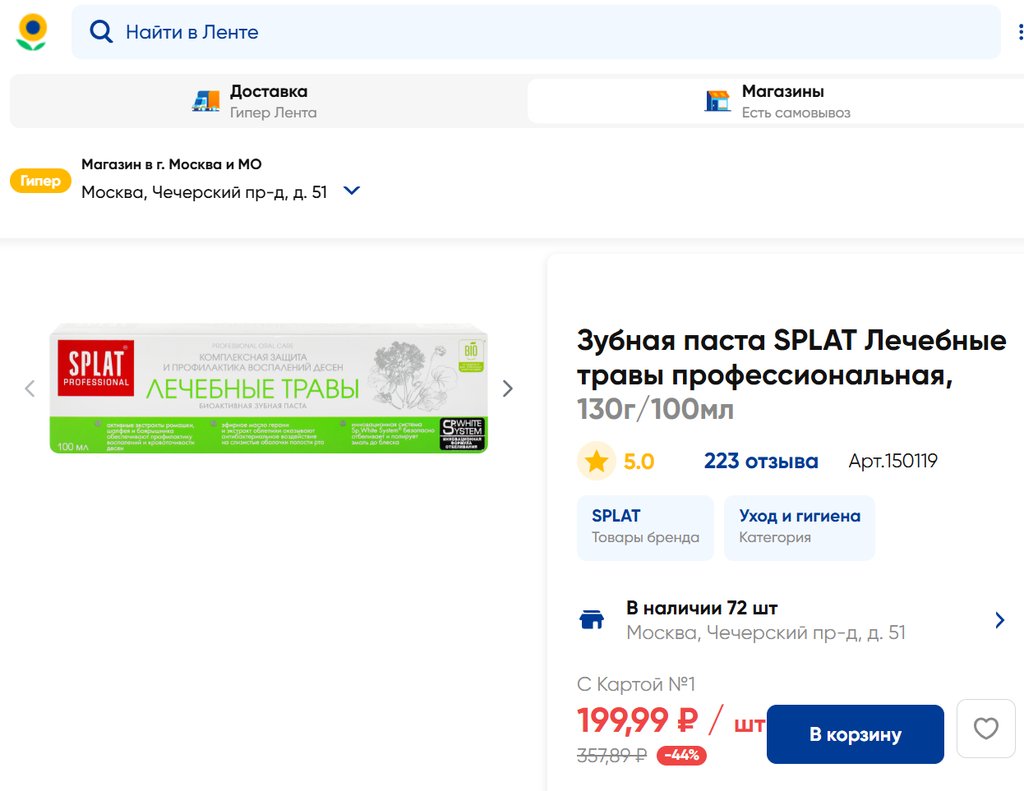Open the 223 отзыва reviews link

(760, 461)
